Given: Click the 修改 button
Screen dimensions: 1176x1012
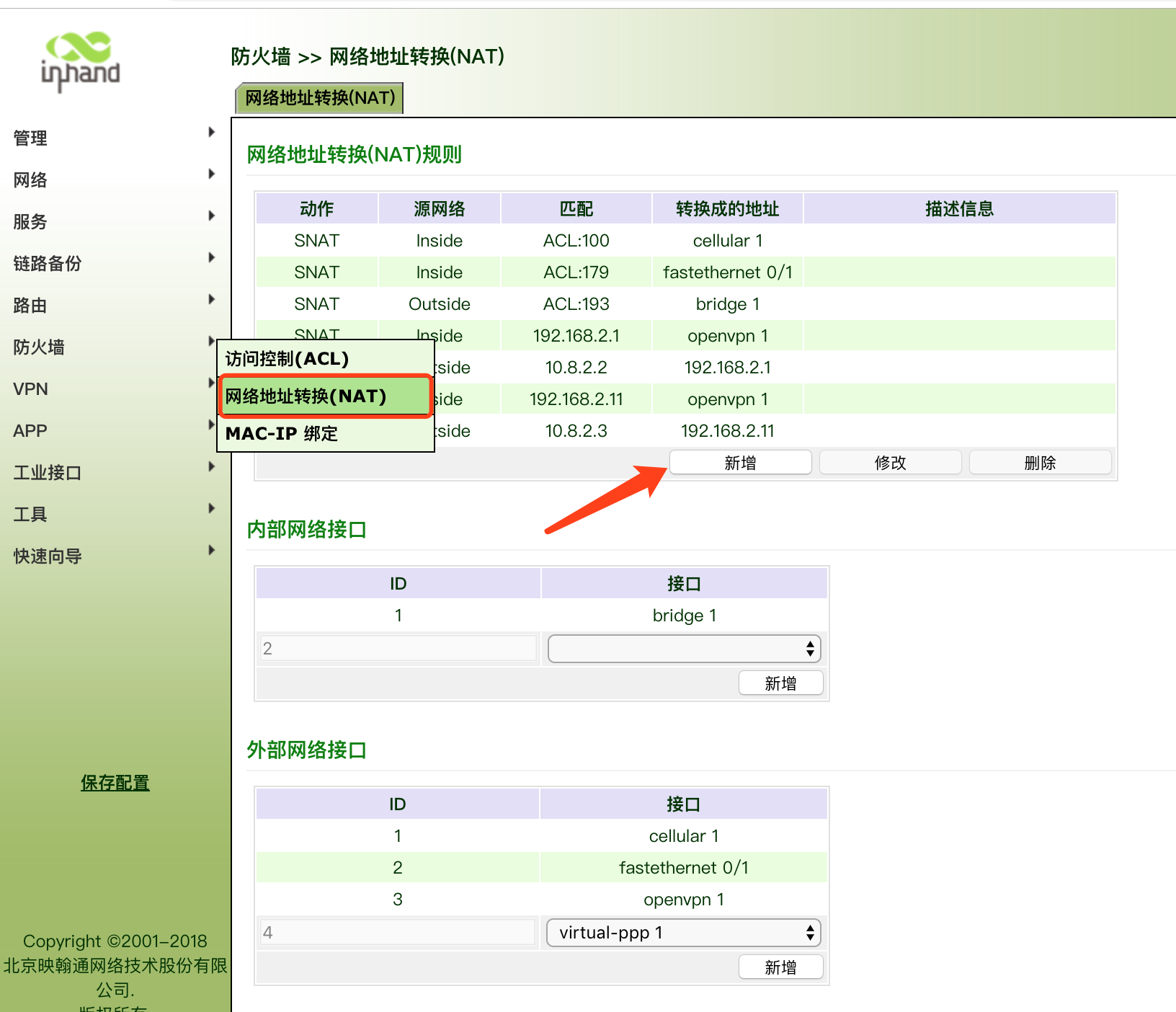Looking at the screenshot, I should pyautogui.click(x=890, y=463).
